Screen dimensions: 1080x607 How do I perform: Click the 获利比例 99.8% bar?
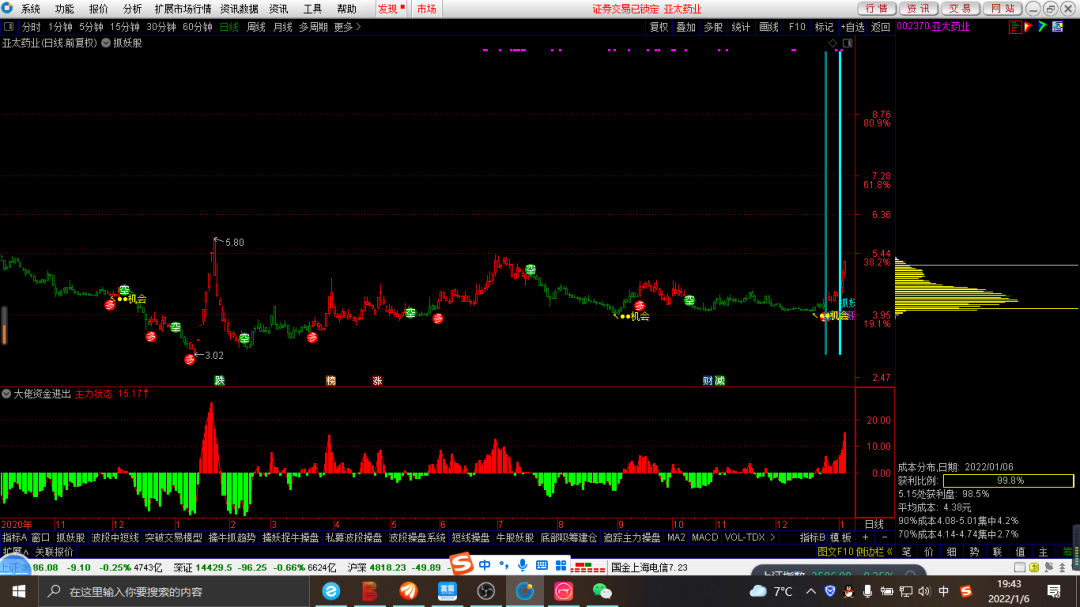click(1008, 480)
